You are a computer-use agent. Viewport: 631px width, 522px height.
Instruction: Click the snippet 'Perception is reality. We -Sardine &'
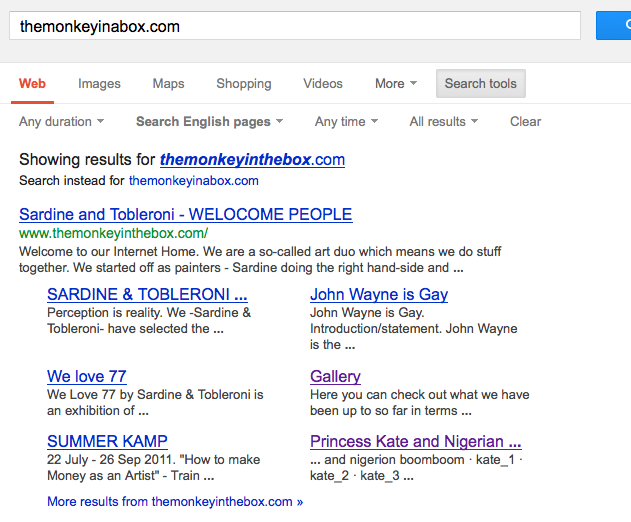149,321
